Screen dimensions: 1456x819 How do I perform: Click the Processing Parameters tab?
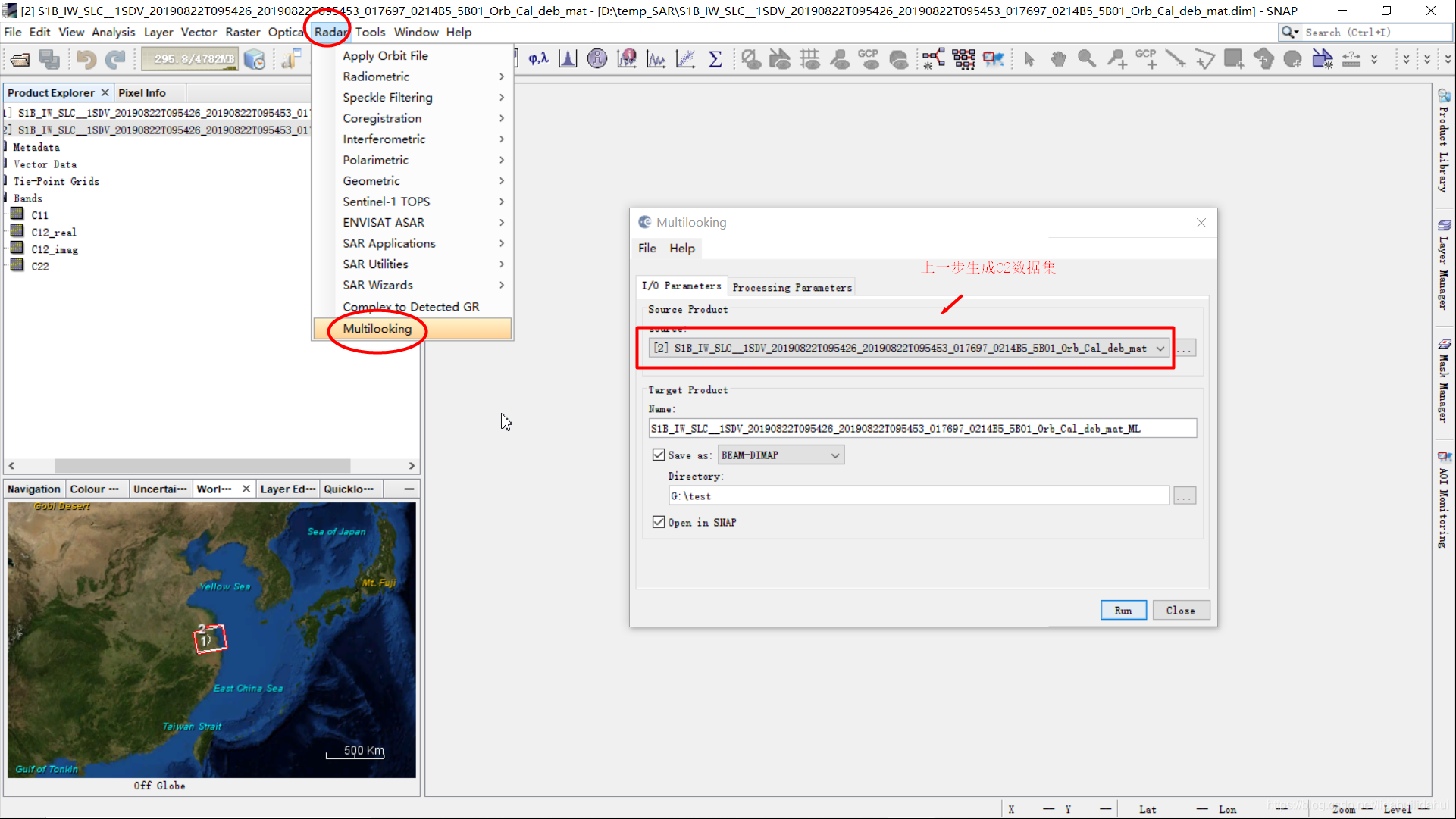pos(791,288)
